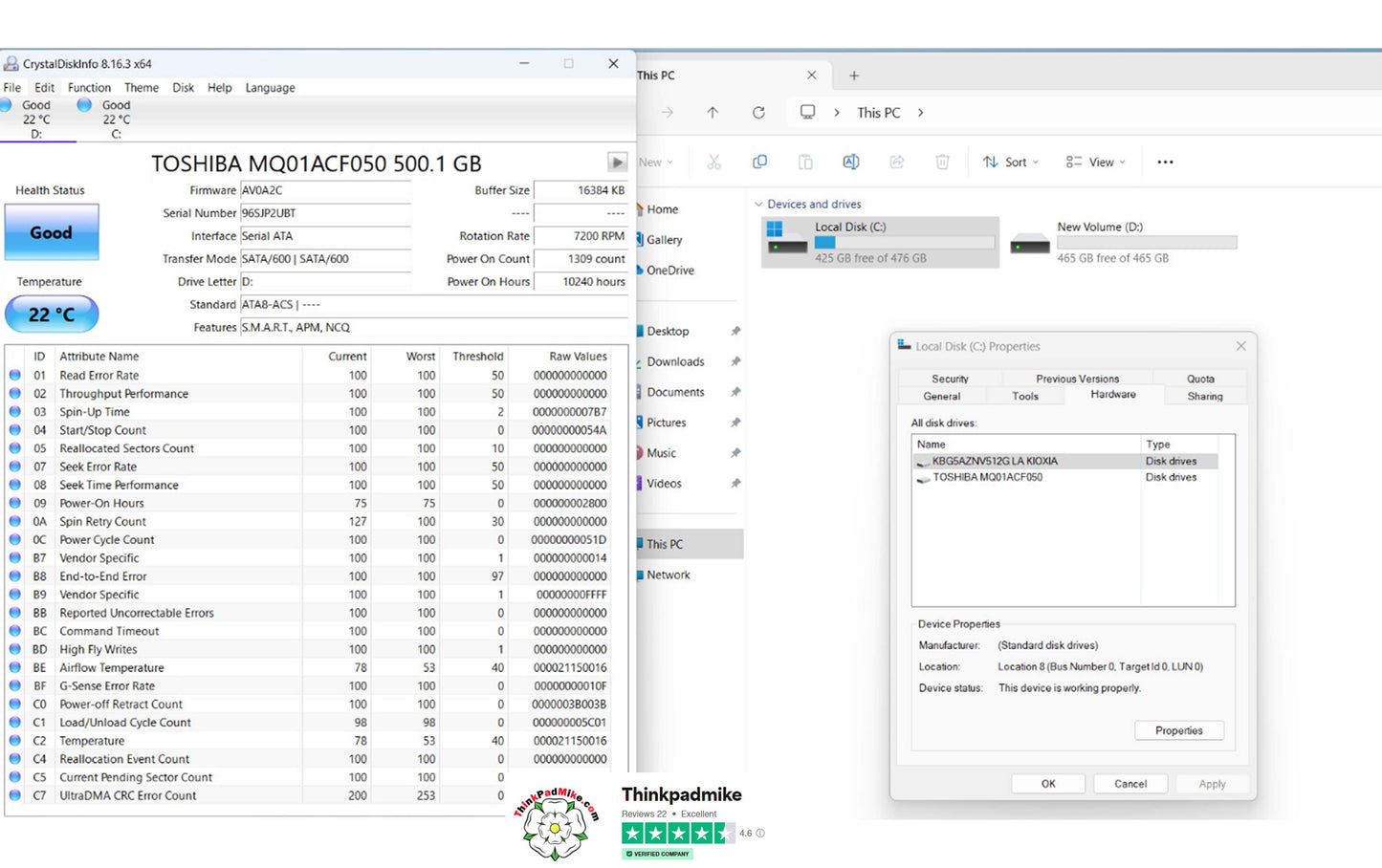The image size is (1382, 868).
Task: Select the C: disk status at top
Action: click(x=116, y=119)
